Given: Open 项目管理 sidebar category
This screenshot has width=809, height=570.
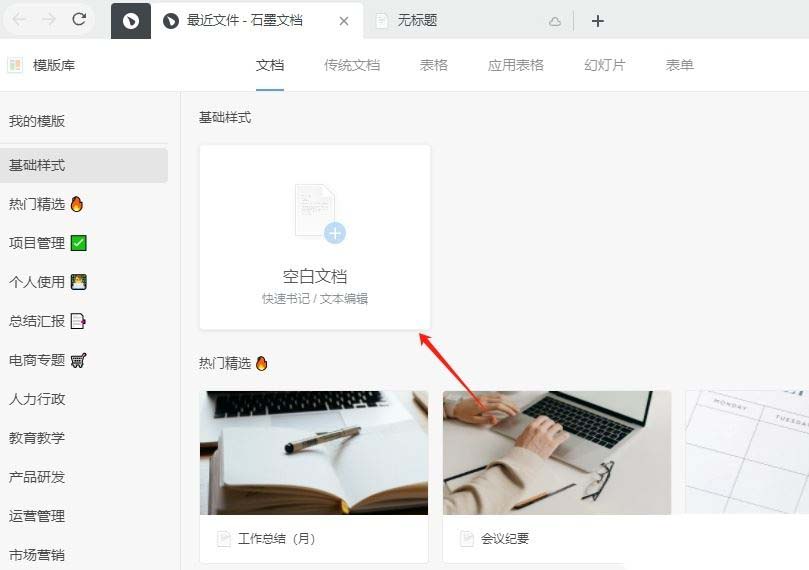Looking at the screenshot, I should (47, 243).
